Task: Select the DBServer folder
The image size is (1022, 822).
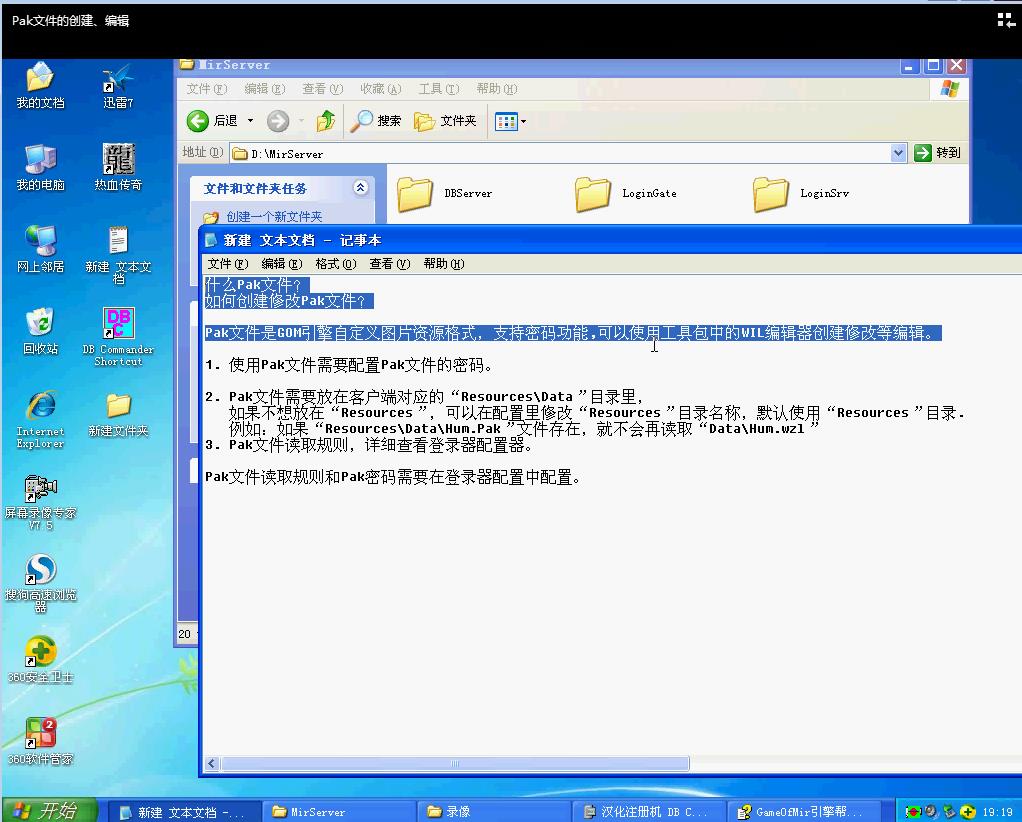Action: point(445,194)
